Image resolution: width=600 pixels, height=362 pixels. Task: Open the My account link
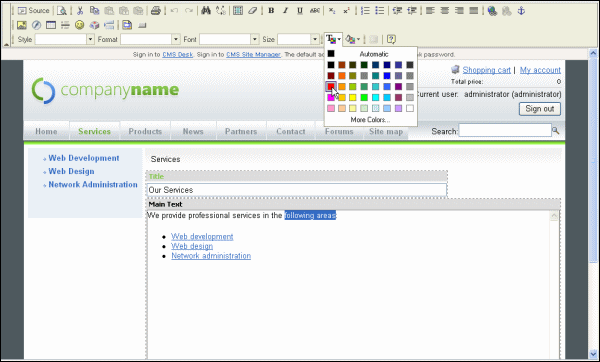540,70
